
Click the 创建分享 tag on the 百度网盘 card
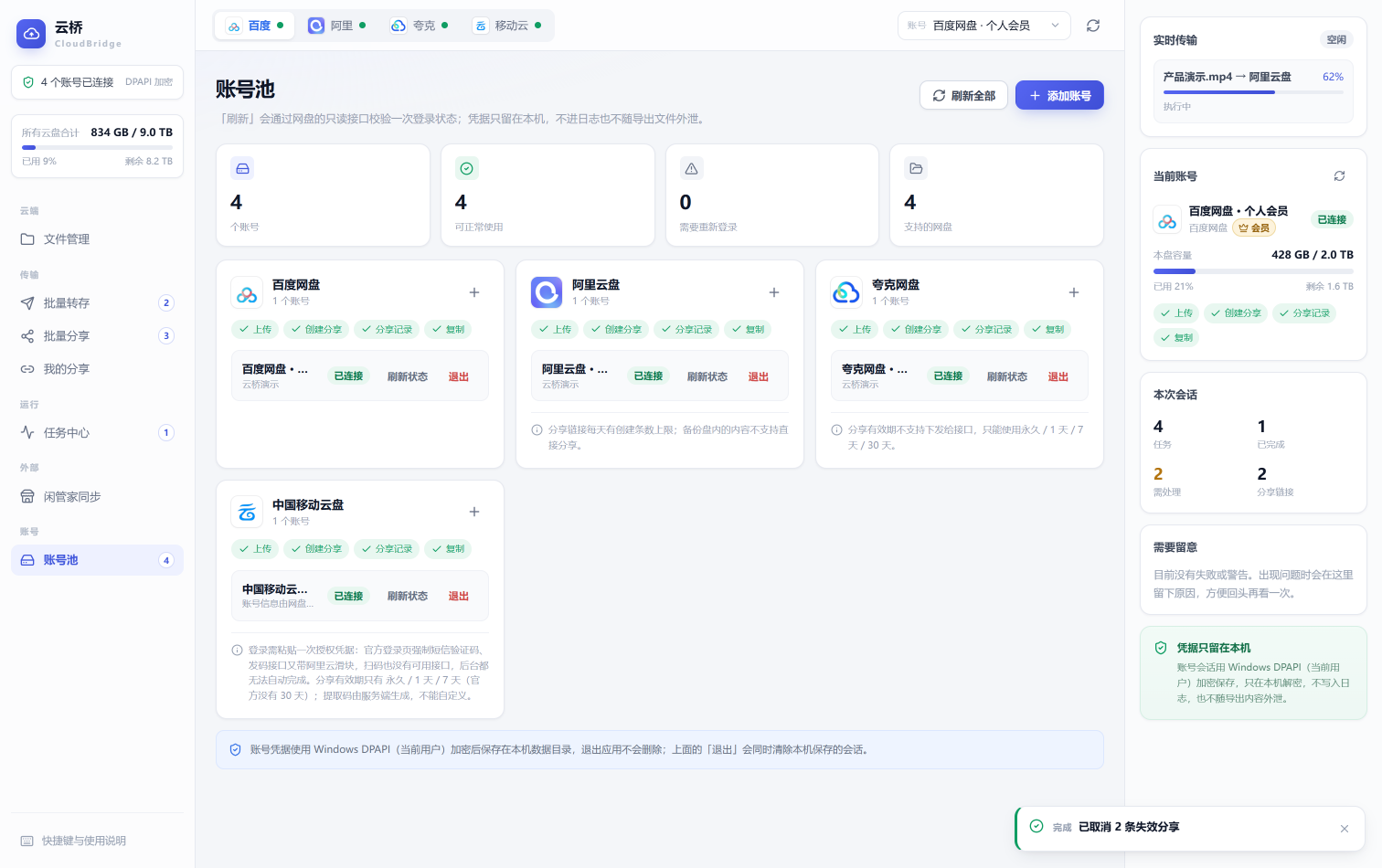[316, 329]
